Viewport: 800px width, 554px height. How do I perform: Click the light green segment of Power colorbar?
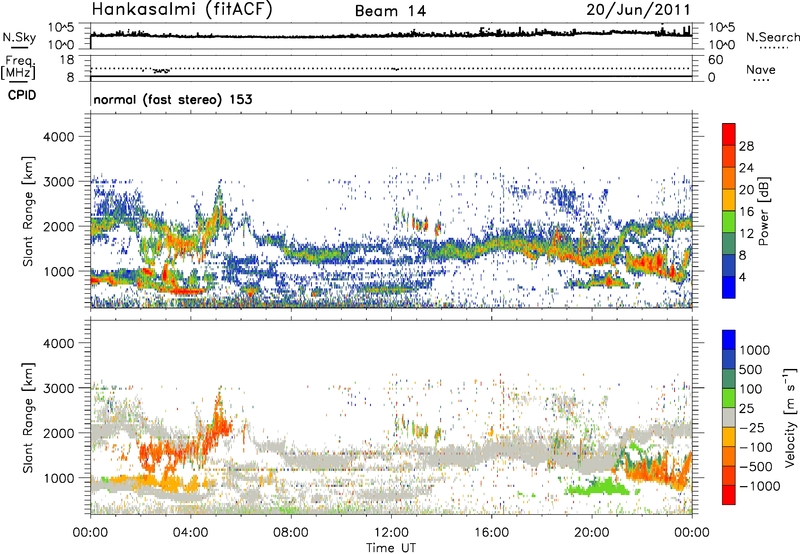pyautogui.click(x=729, y=222)
